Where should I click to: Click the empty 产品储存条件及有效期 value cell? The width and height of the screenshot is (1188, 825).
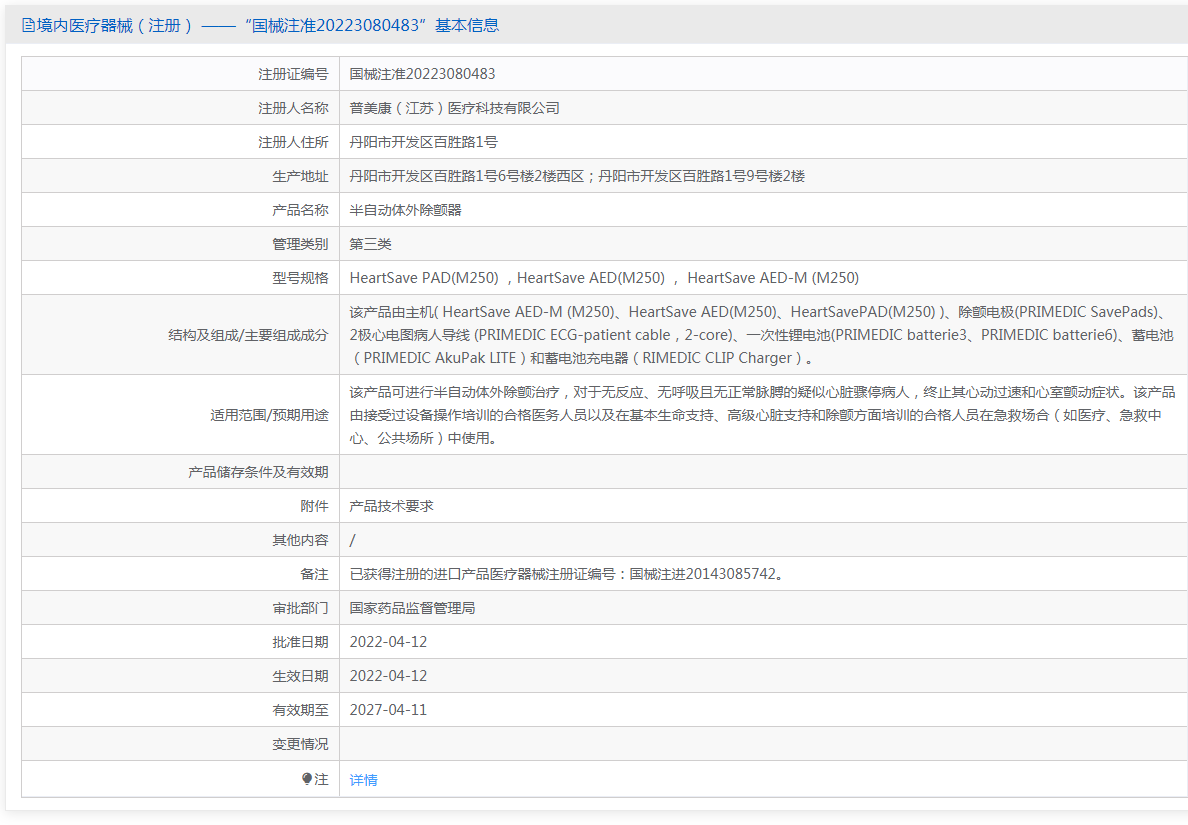coord(760,472)
